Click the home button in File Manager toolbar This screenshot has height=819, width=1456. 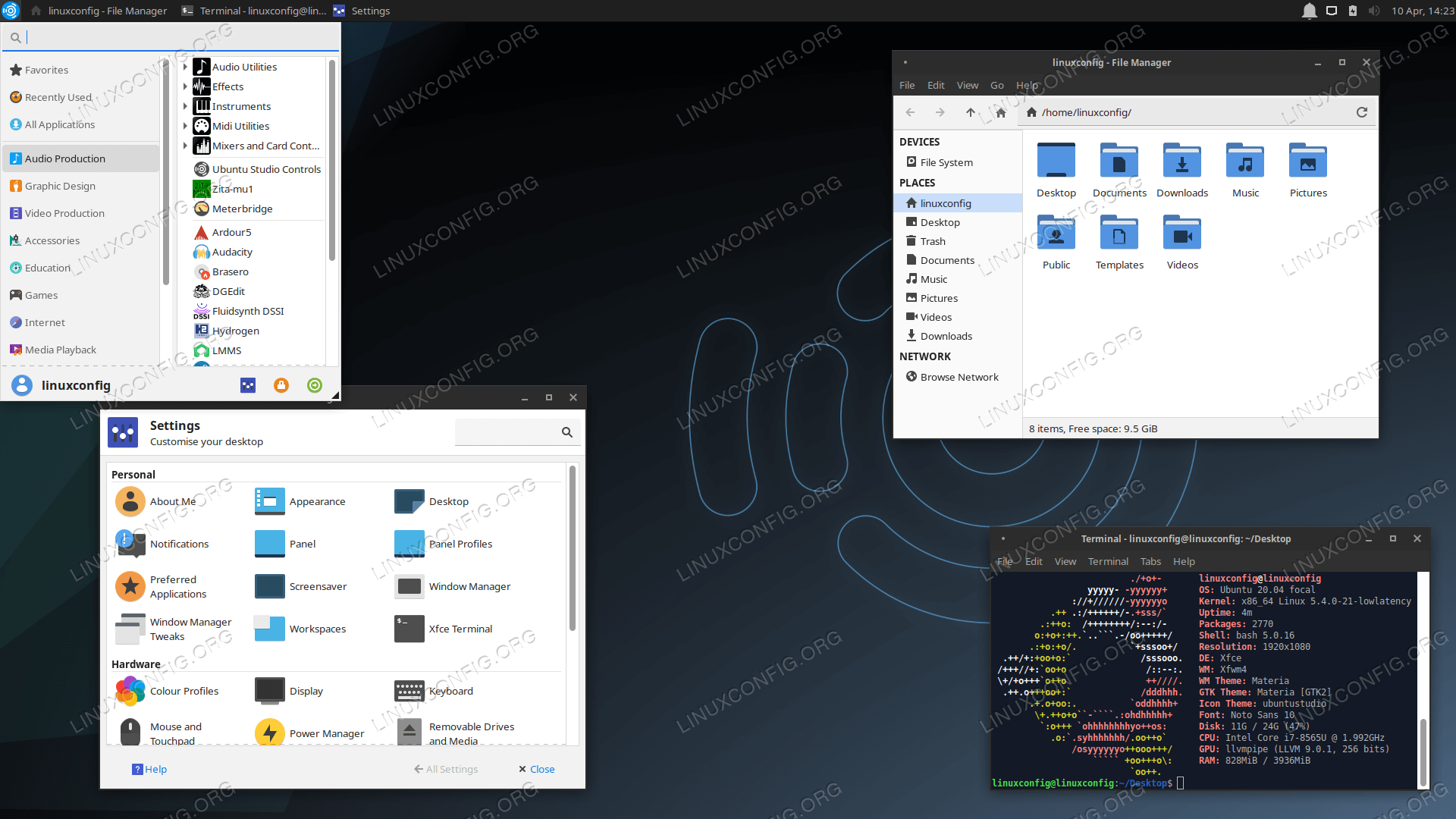(x=1001, y=112)
